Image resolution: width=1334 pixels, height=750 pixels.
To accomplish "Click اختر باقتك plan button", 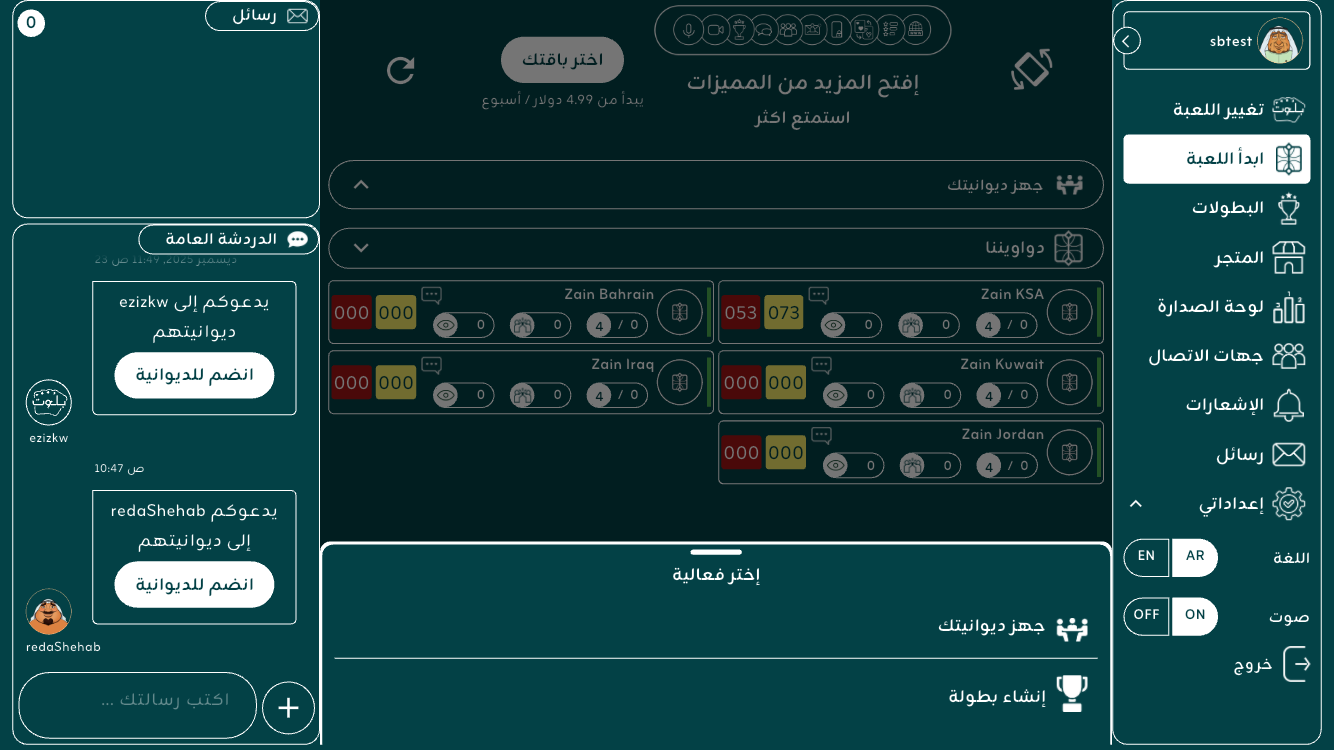I will pyautogui.click(x=562, y=60).
